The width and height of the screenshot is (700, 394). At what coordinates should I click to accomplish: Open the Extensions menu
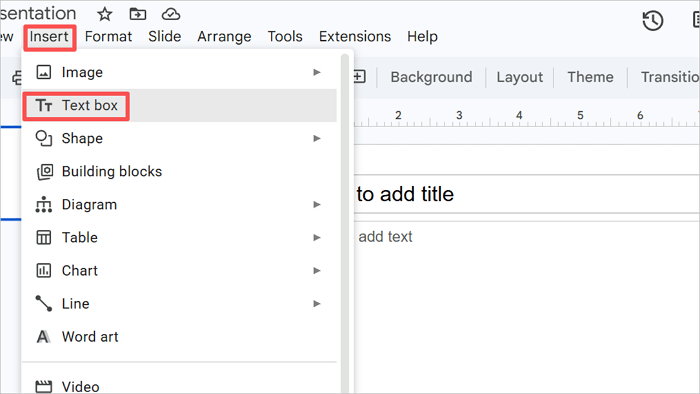point(355,37)
